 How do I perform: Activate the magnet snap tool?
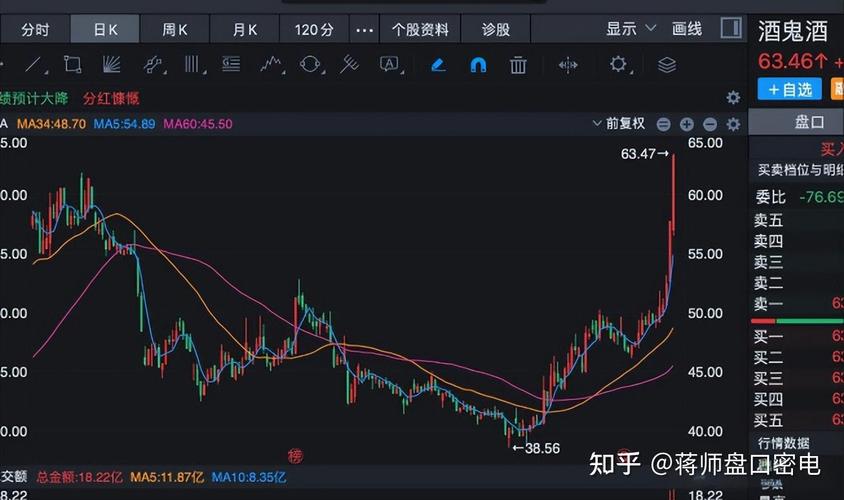pyautogui.click(x=478, y=65)
